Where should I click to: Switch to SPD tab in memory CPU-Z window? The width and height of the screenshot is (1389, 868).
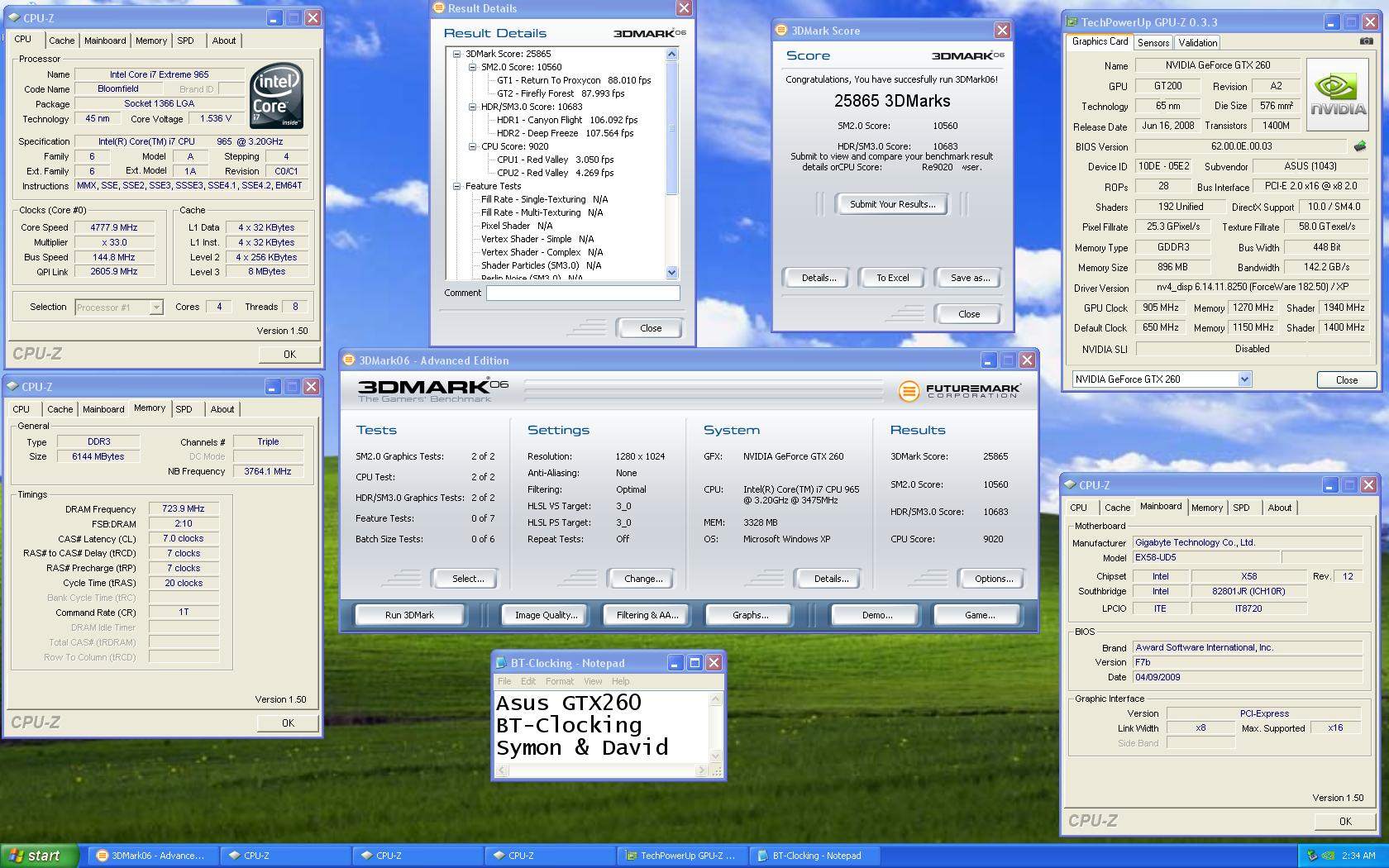tap(184, 409)
